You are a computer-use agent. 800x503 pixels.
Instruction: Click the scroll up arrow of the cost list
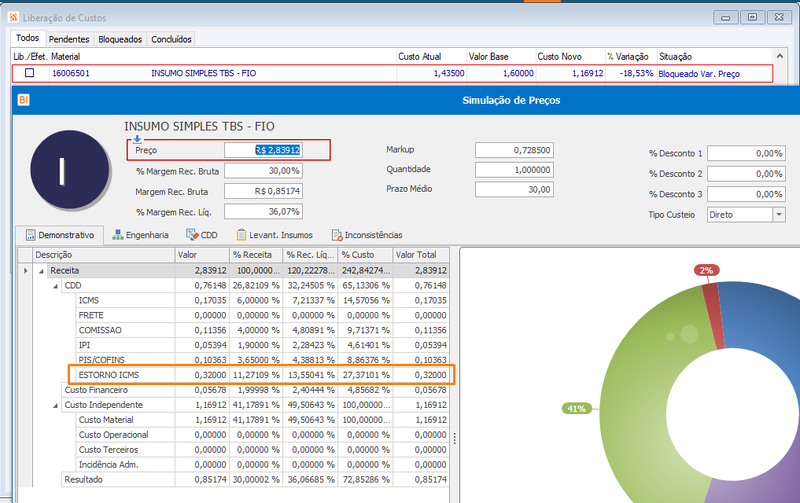point(779,56)
